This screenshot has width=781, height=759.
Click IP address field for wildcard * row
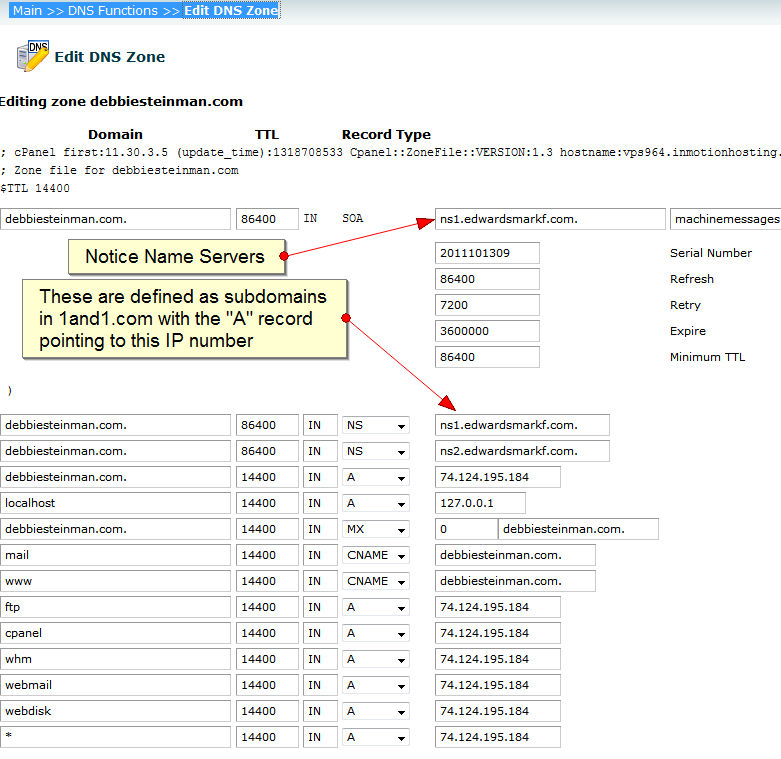[x=498, y=737]
